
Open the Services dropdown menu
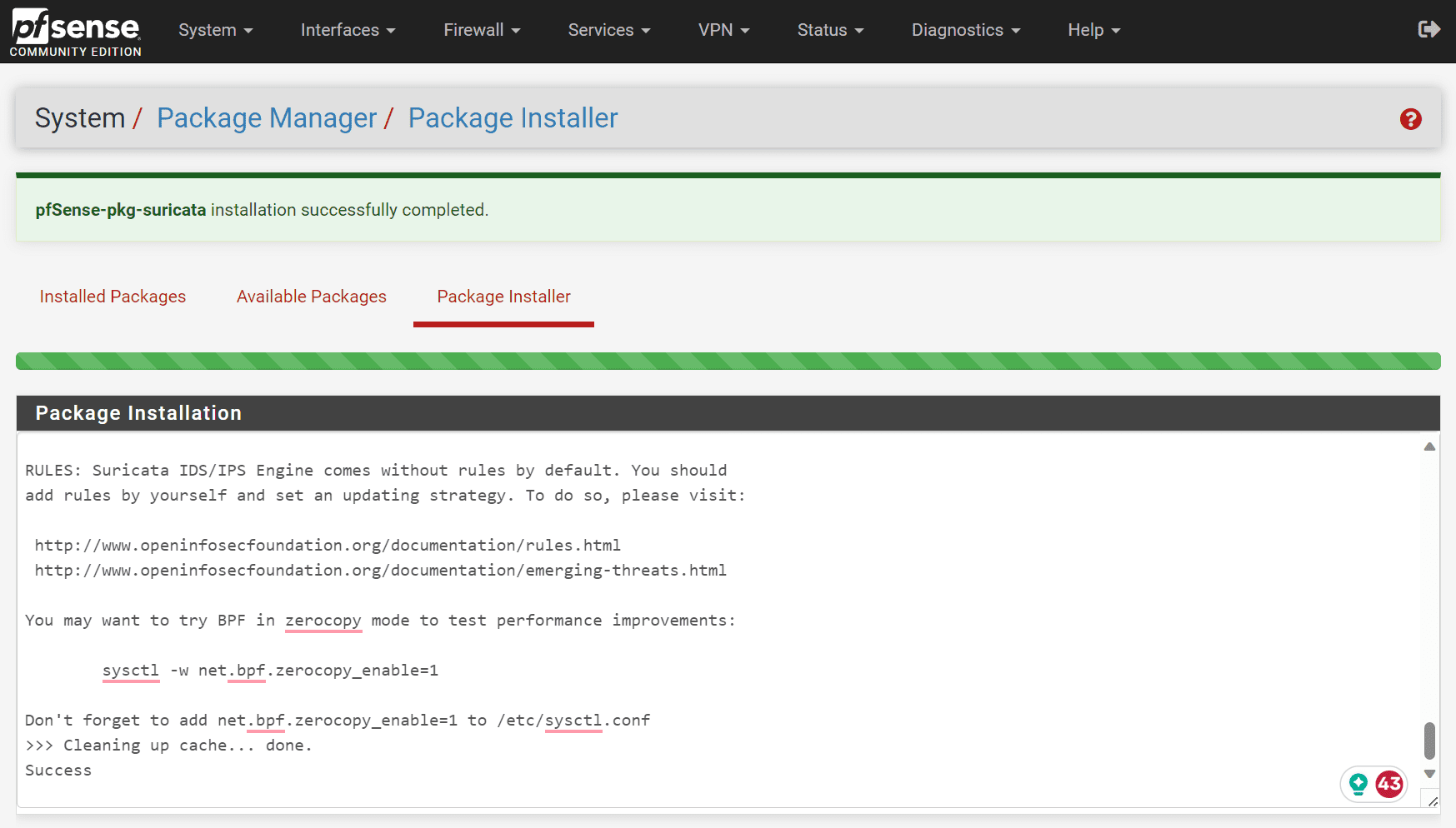click(608, 30)
